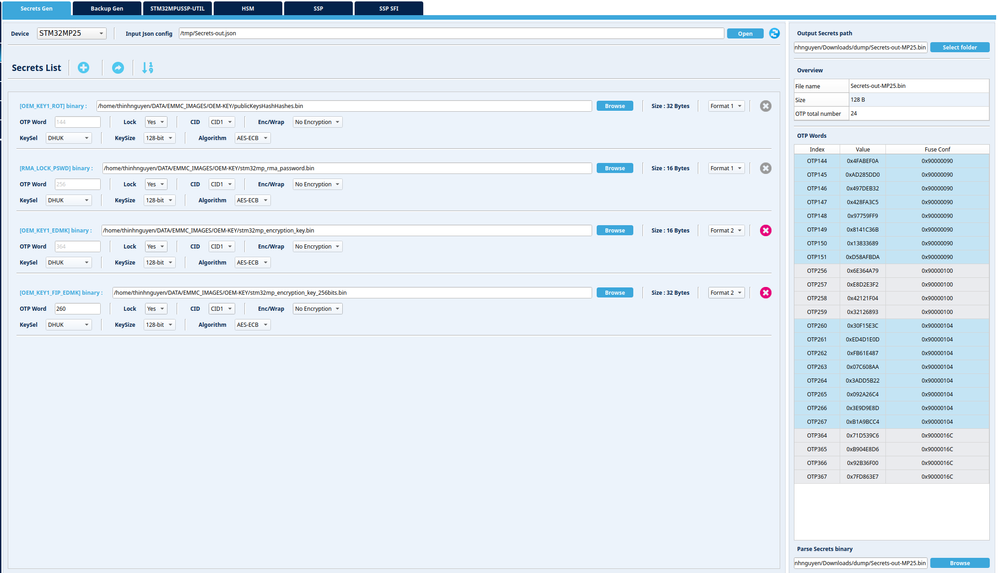Click the Index column header
The height and width of the screenshot is (573, 998).
[817, 150]
